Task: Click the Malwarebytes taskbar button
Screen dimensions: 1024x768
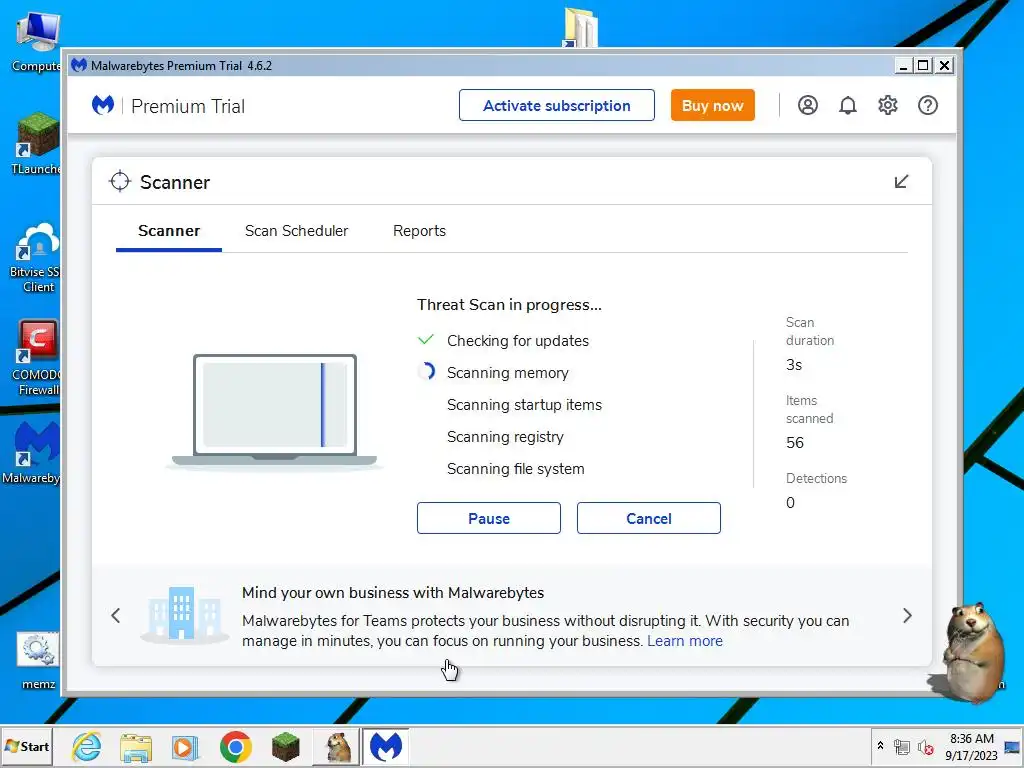Action: (385, 746)
